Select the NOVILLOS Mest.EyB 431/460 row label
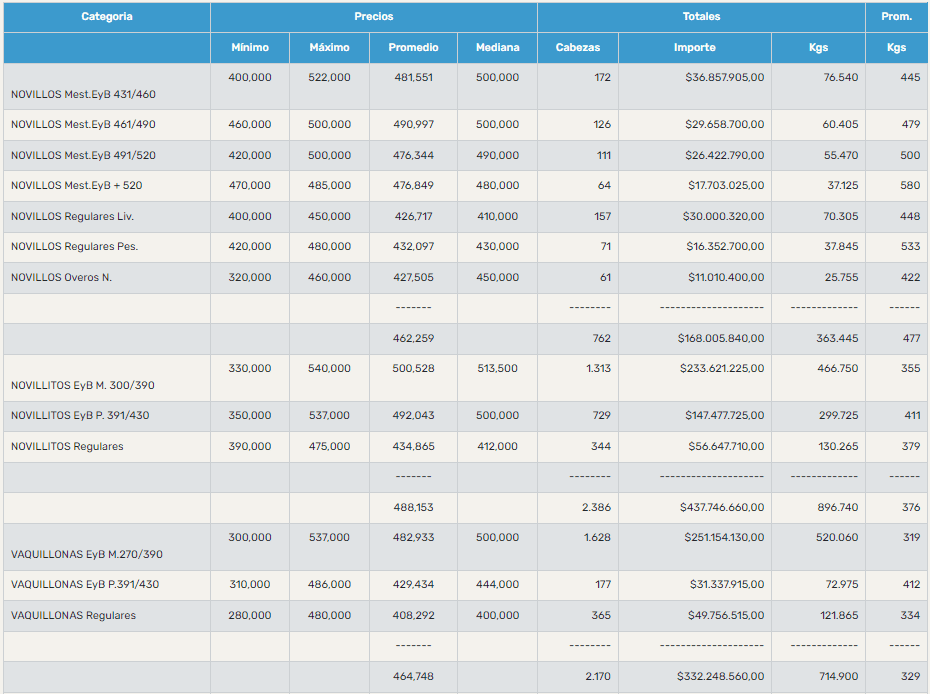930x694 pixels. tap(83, 95)
